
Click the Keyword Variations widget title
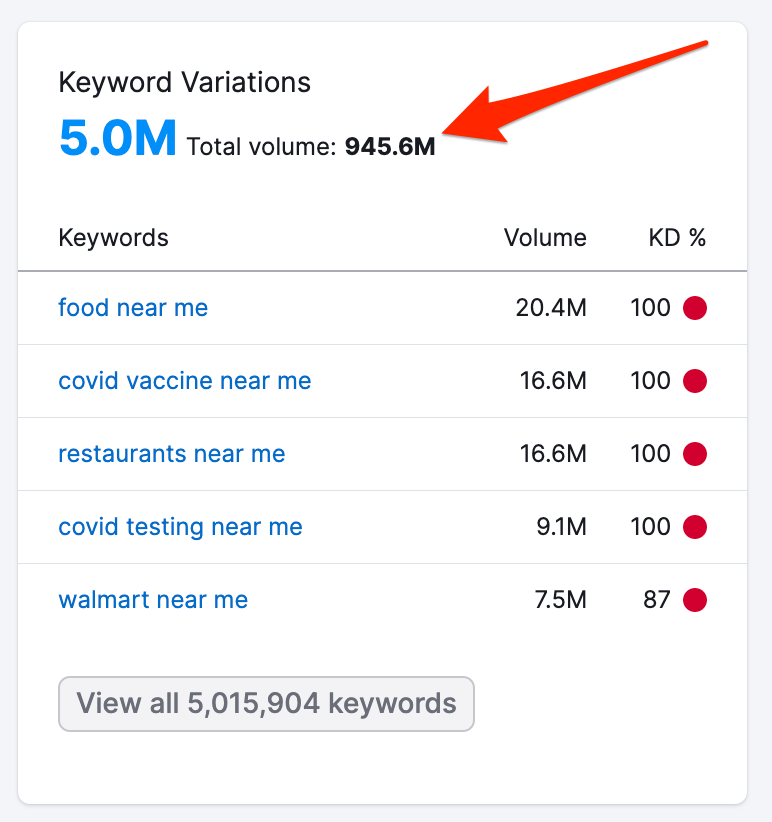184,82
